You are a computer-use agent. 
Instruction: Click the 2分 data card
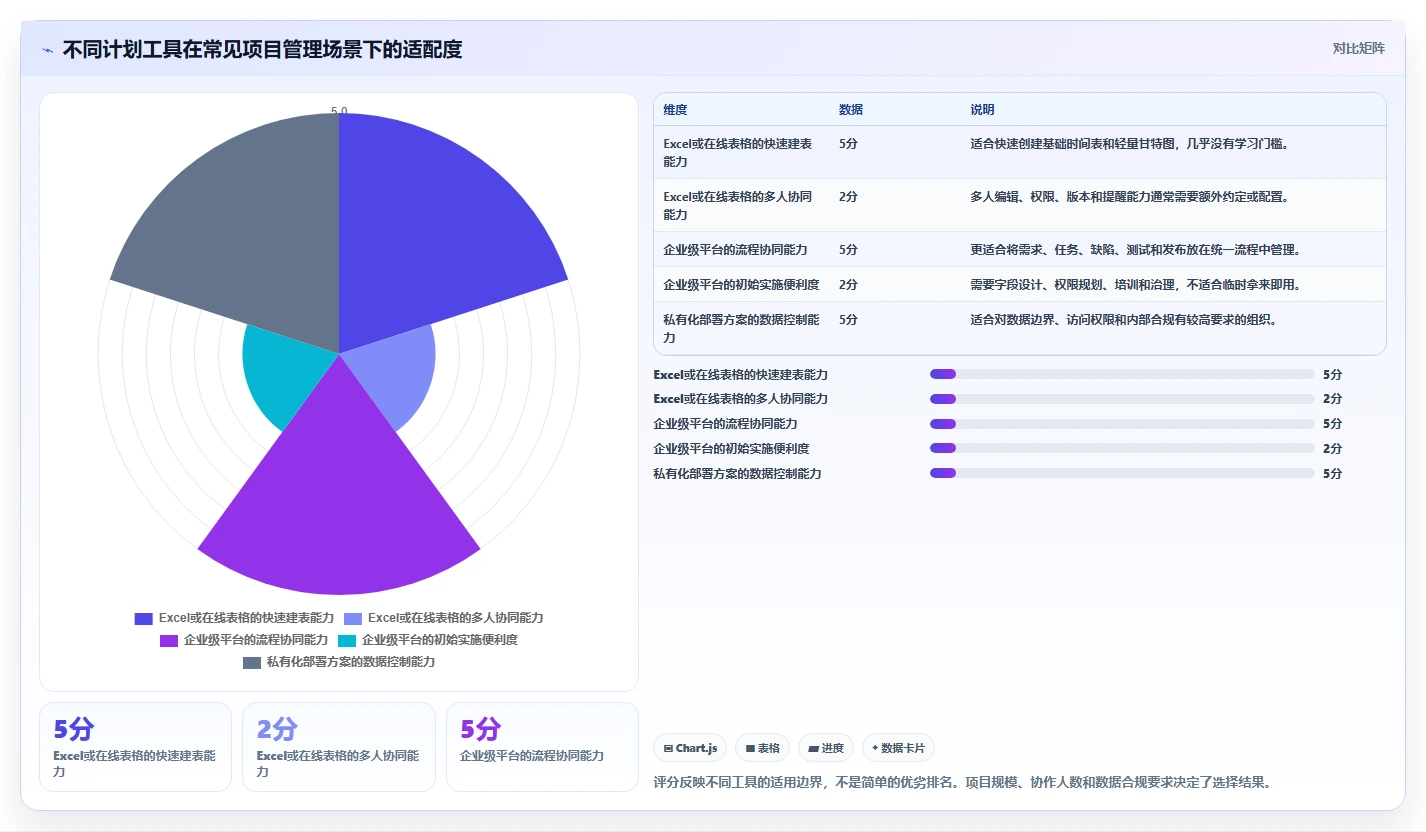tap(339, 747)
